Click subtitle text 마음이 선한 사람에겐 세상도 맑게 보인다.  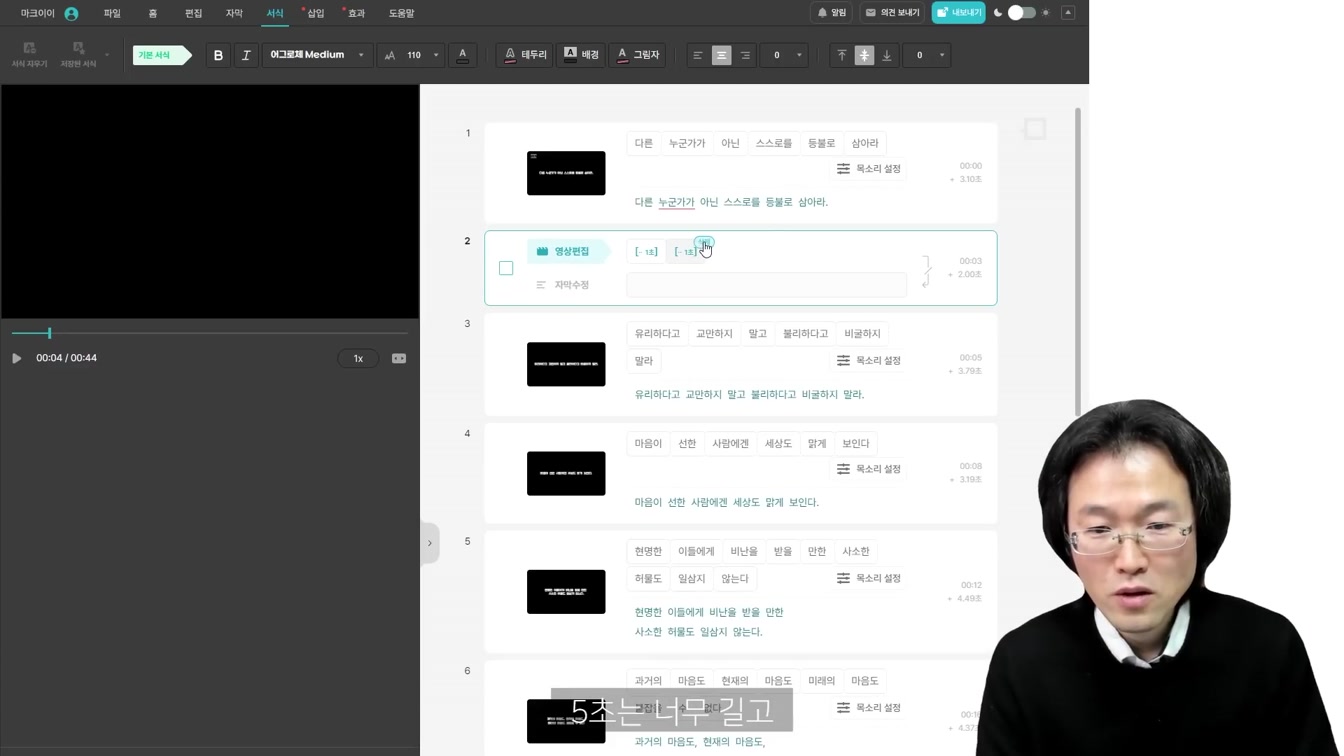(x=726, y=502)
